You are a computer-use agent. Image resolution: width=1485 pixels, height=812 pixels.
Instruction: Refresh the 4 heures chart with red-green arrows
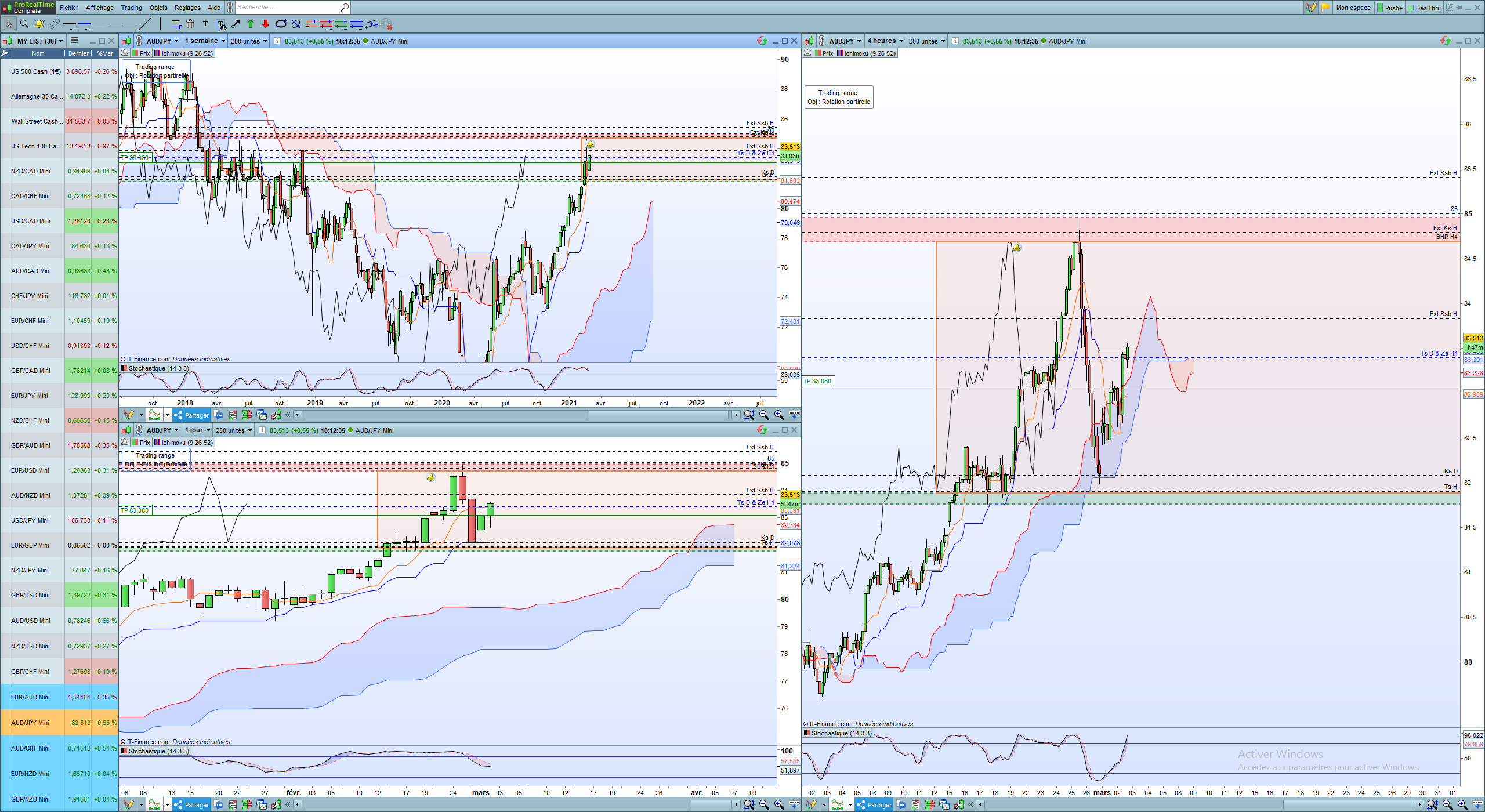[x=1446, y=41]
